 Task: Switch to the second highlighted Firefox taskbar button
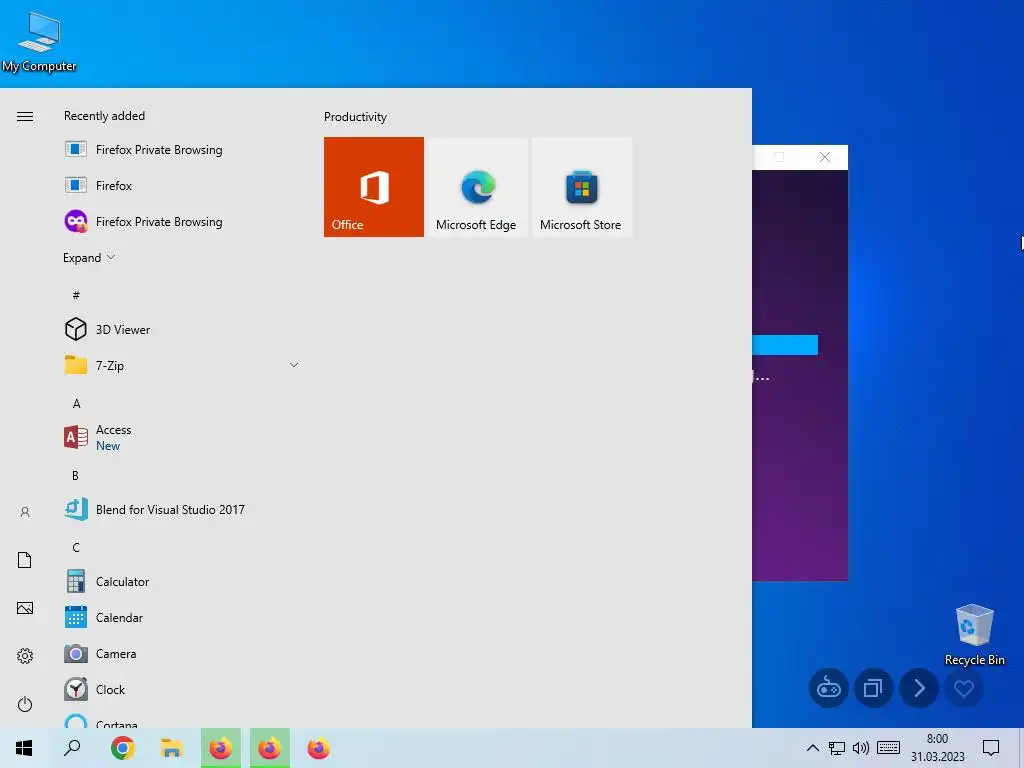[x=270, y=748]
